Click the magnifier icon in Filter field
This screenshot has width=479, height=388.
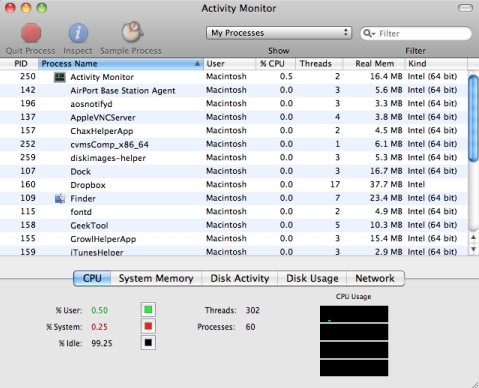click(369, 33)
